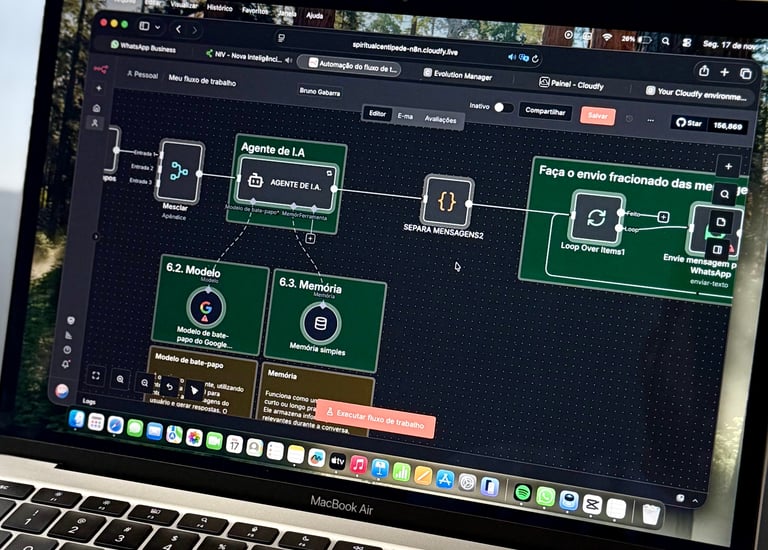Select the 6.2. Modelo sticky note
The width and height of the screenshot is (768, 550).
click(x=211, y=305)
